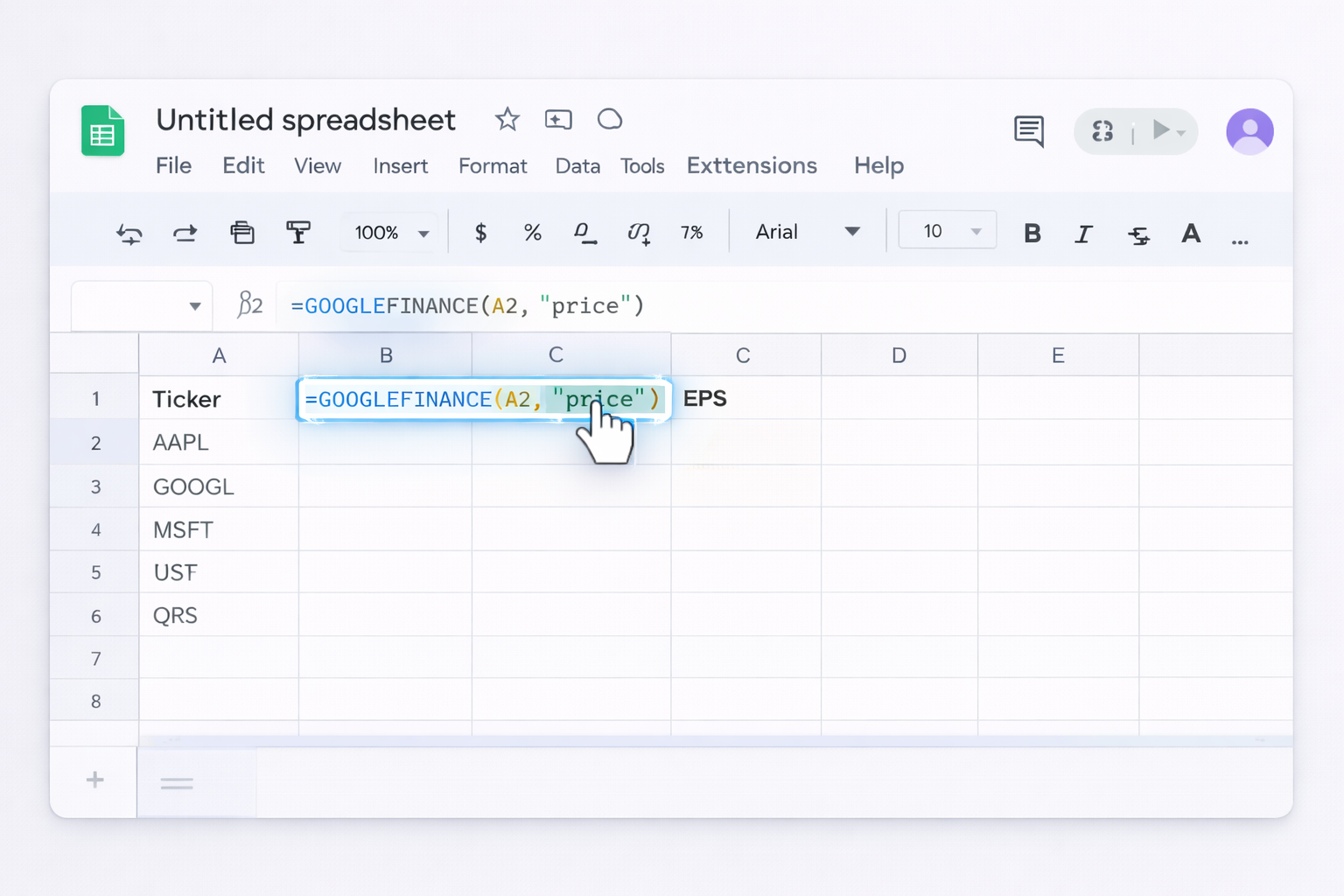The height and width of the screenshot is (896, 1344).
Task: Click the pill-shaped share icon left part
Action: (x=1102, y=131)
